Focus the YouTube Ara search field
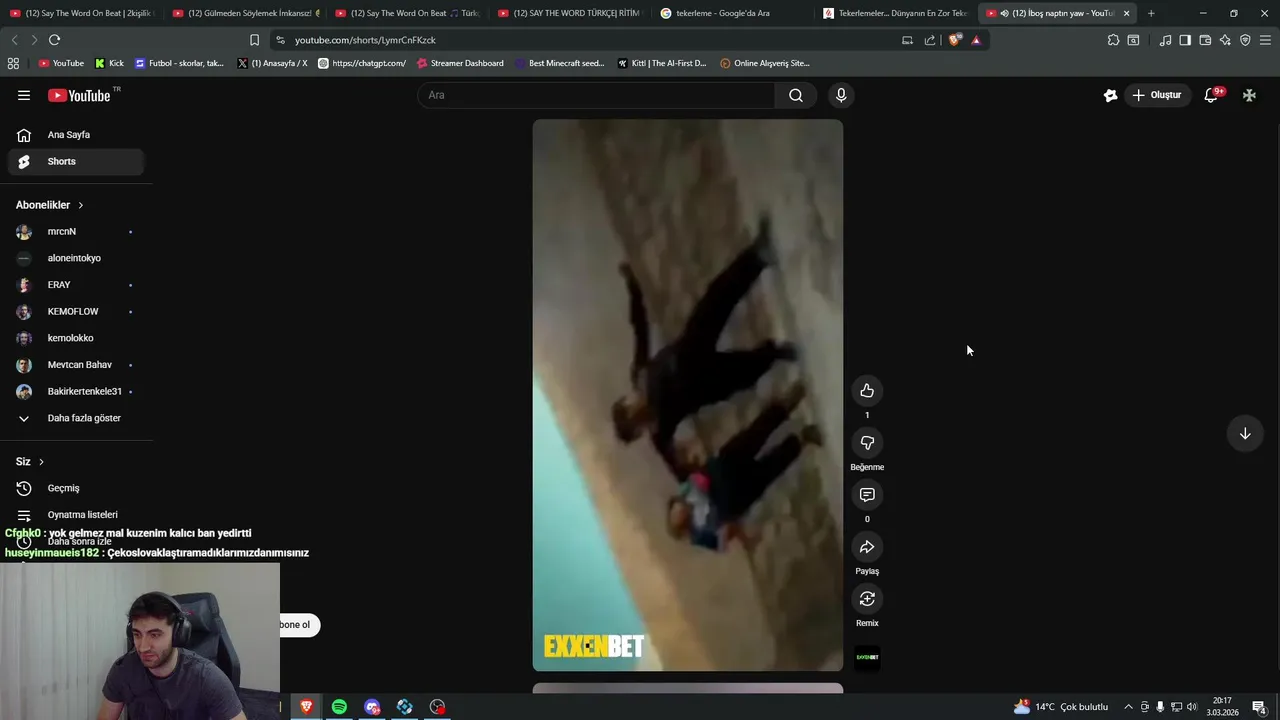The width and height of the screenshot is (1280, 720). coord(597,95)
